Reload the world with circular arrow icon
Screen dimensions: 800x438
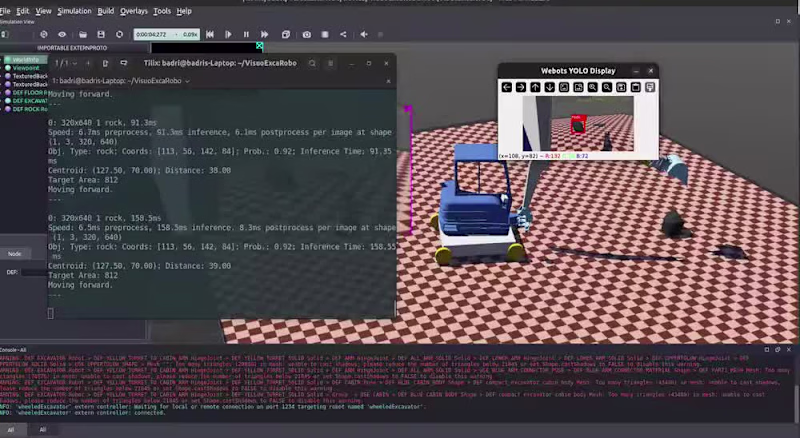pyautogui.click(x=119, y=34)
